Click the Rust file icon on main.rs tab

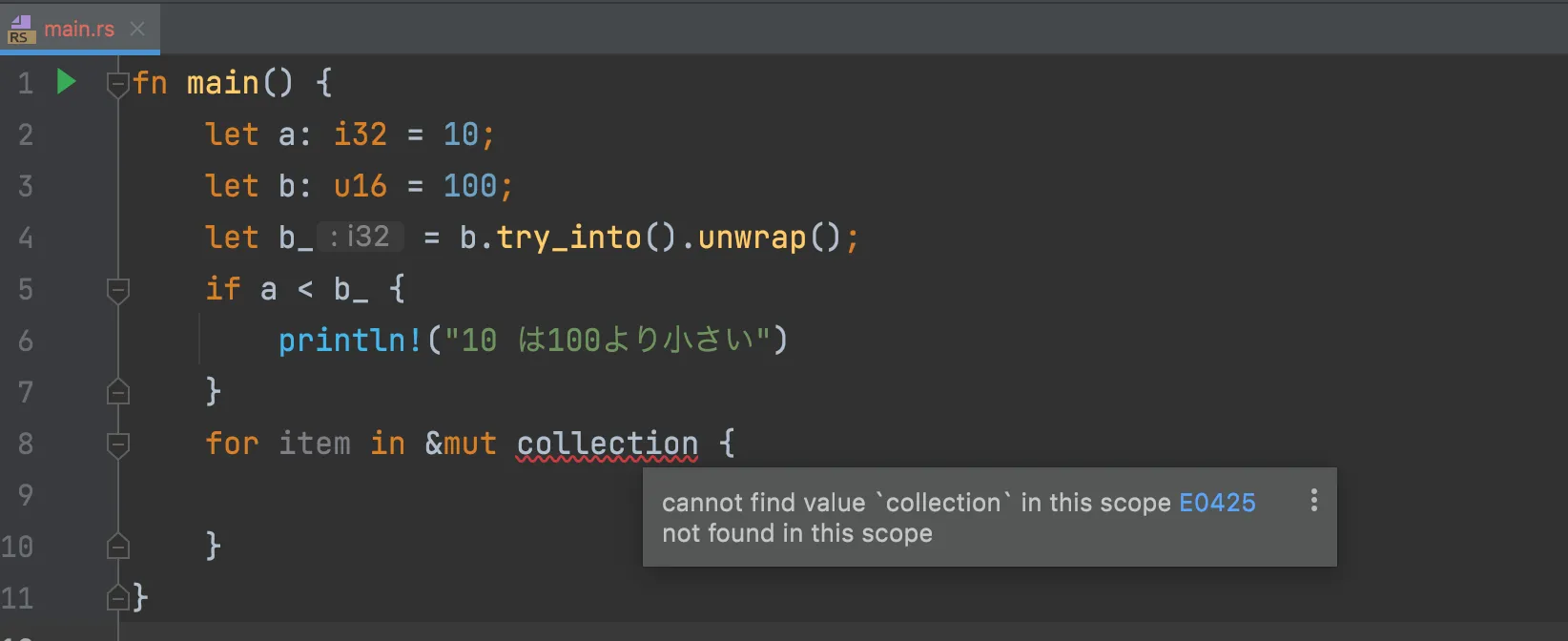pyautogui.click(x=21, y=30)
